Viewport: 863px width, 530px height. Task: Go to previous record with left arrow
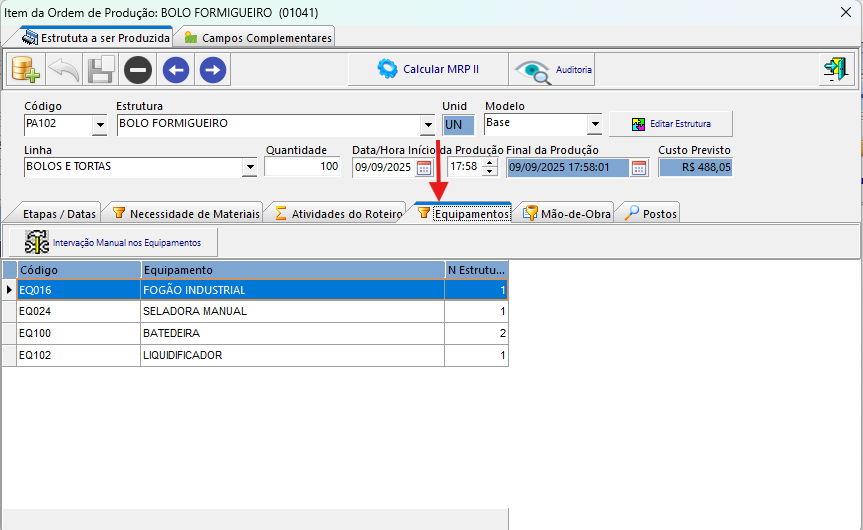point(176,70)
